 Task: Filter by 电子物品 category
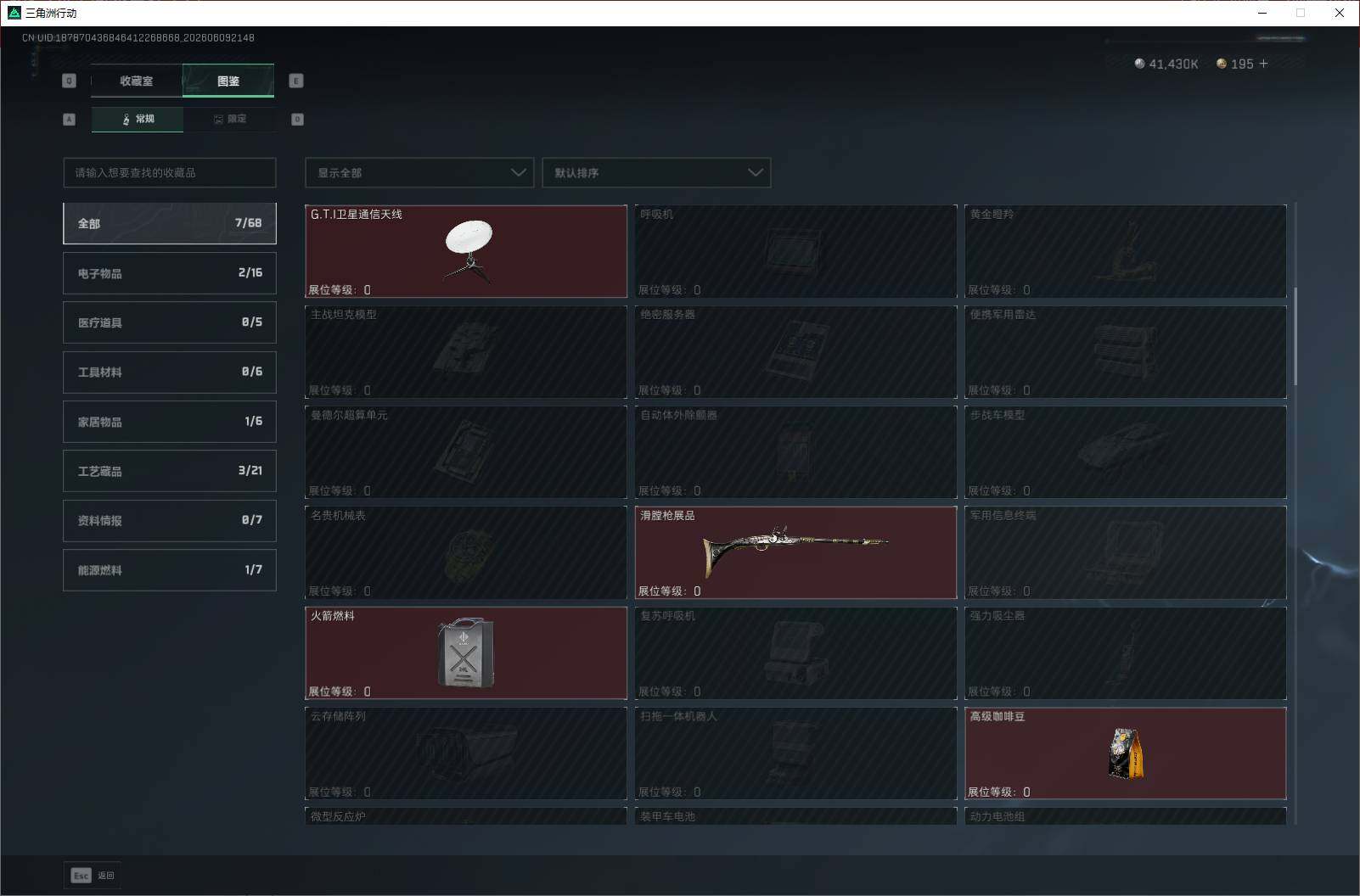coord(170,273)
